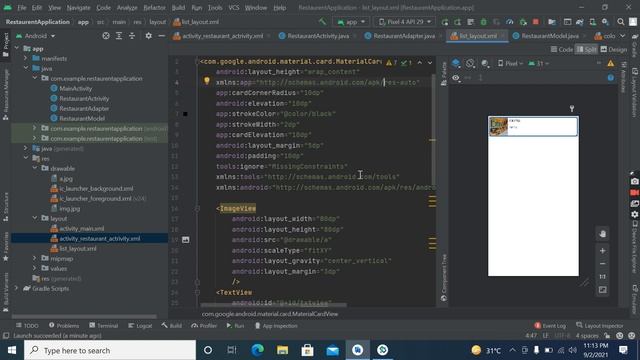The height and width of the screenshot is (360, 640).
Task: Hide the Project panel with minus icon
Action: (162, 36)
